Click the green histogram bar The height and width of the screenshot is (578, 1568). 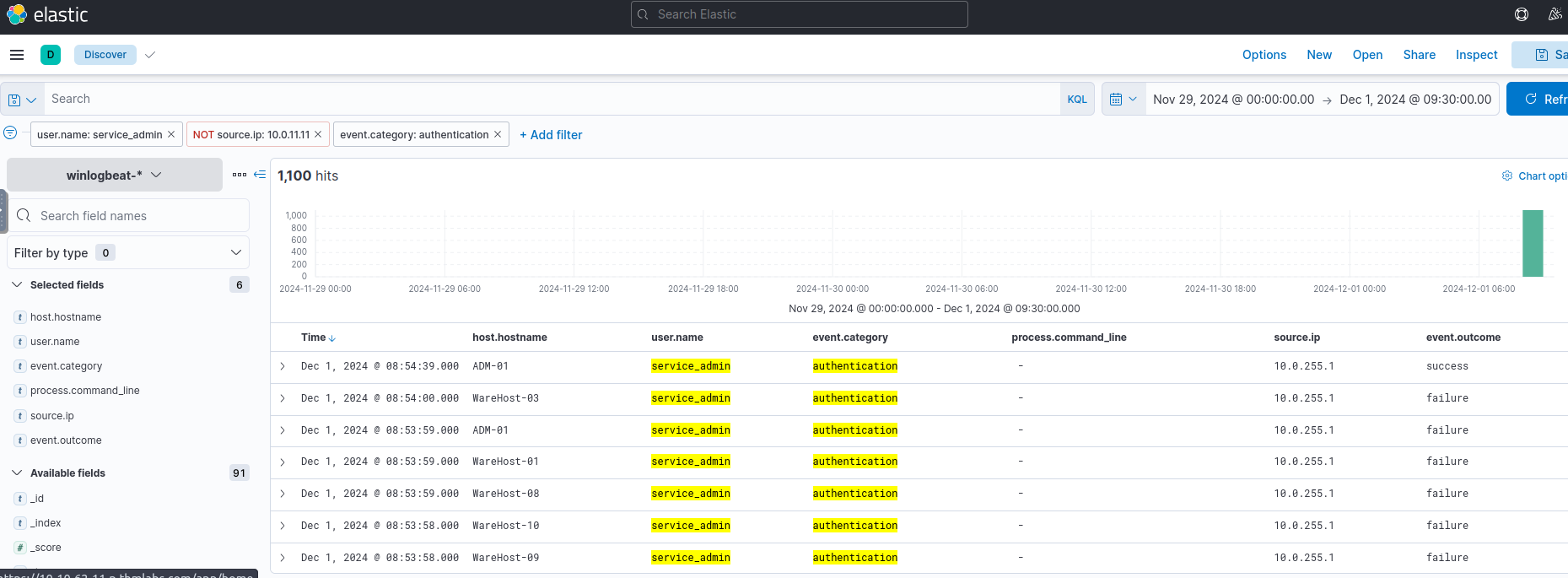tap(1532, 244)
